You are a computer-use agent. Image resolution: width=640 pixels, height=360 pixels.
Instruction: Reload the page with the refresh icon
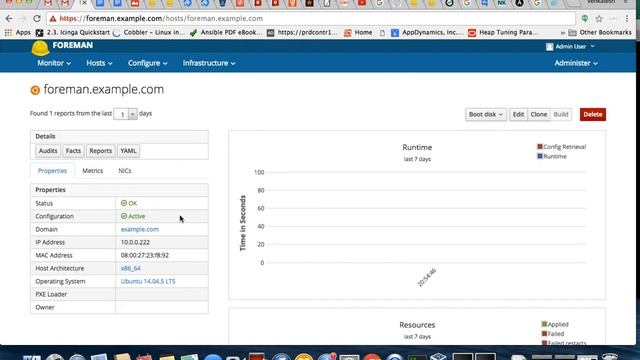pos(37,19)
